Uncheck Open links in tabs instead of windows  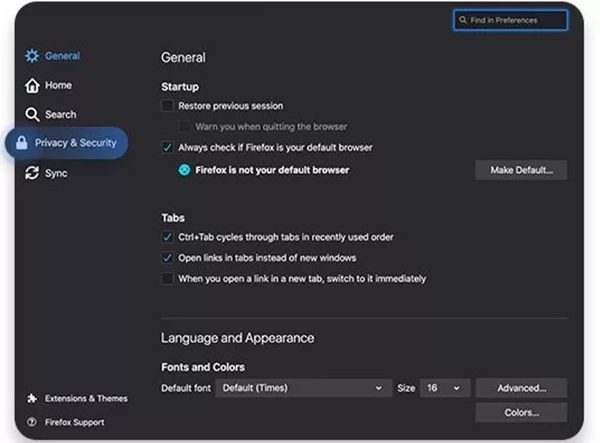point(167,258)
